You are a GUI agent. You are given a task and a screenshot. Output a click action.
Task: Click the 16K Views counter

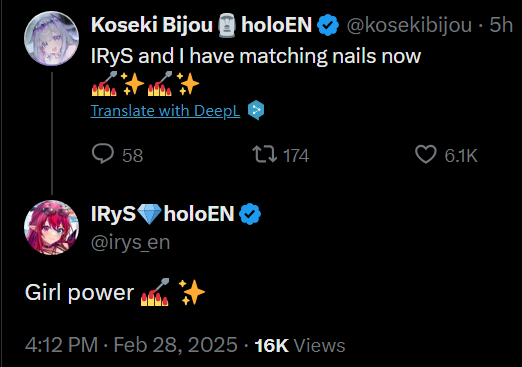(x=300, y=345)
